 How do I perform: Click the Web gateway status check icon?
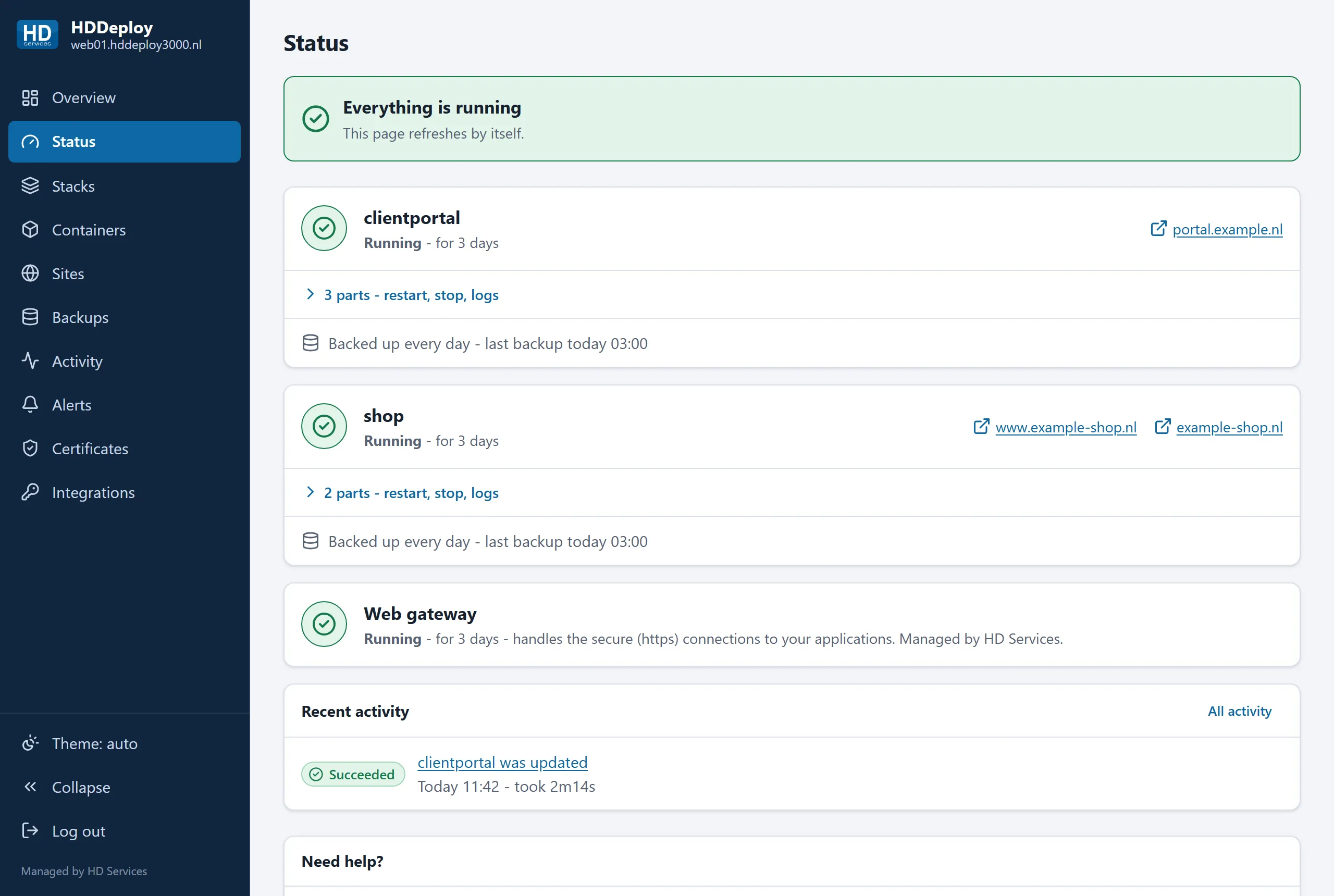click(x=324, y=624)
